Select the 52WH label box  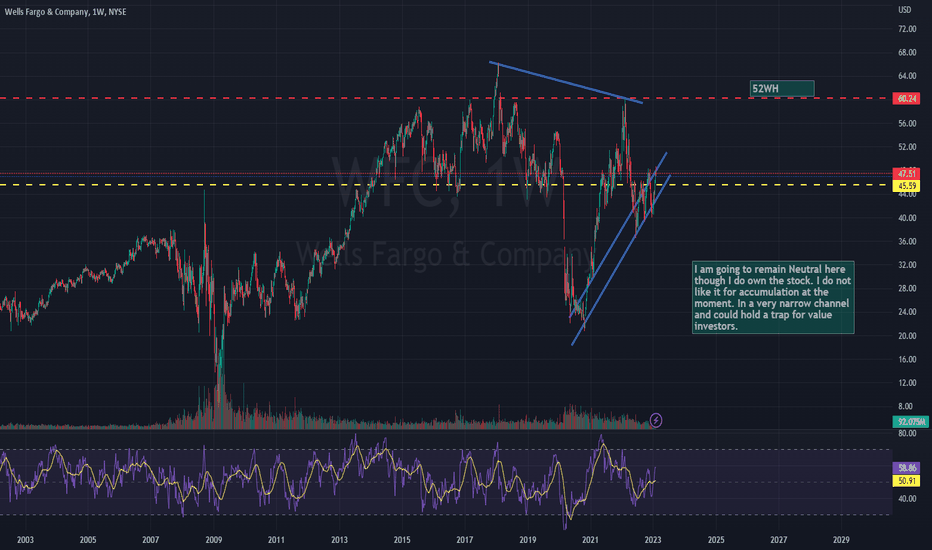[x=782, y=89]
